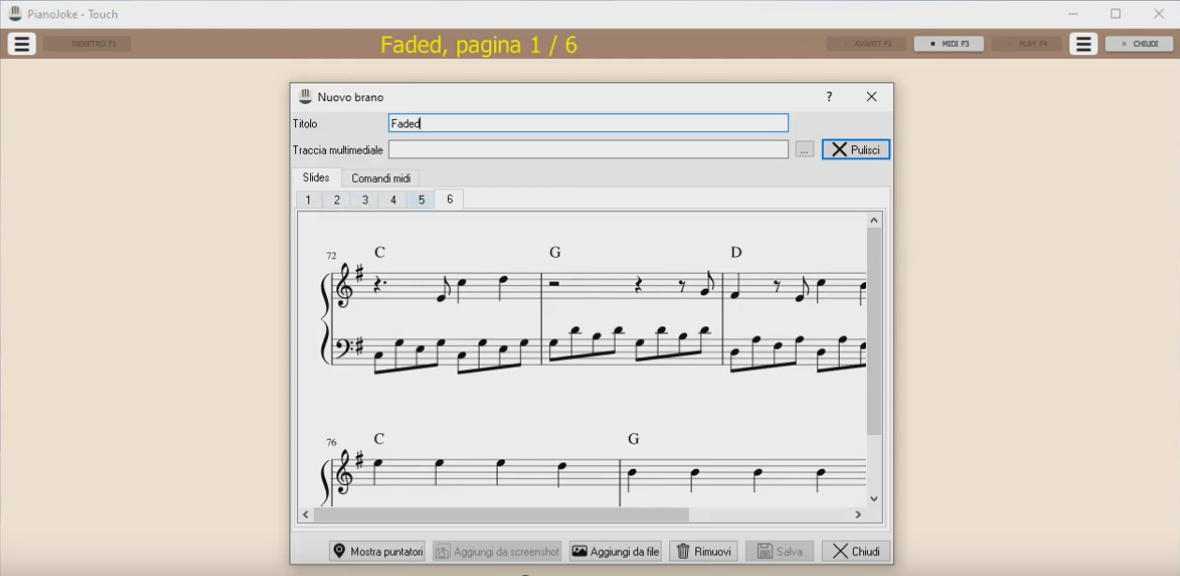Click the Rimuovi button
Viewport: 1180px width, 576px height.
tap(704, 551)
